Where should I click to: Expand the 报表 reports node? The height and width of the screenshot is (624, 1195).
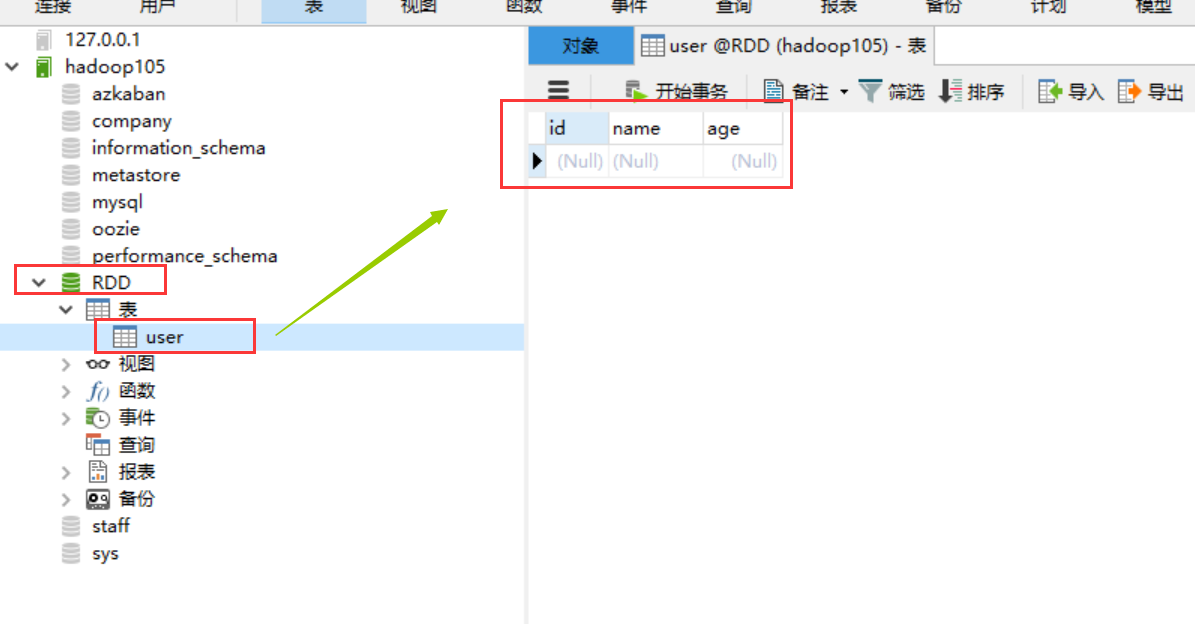(x=66, y=472)
